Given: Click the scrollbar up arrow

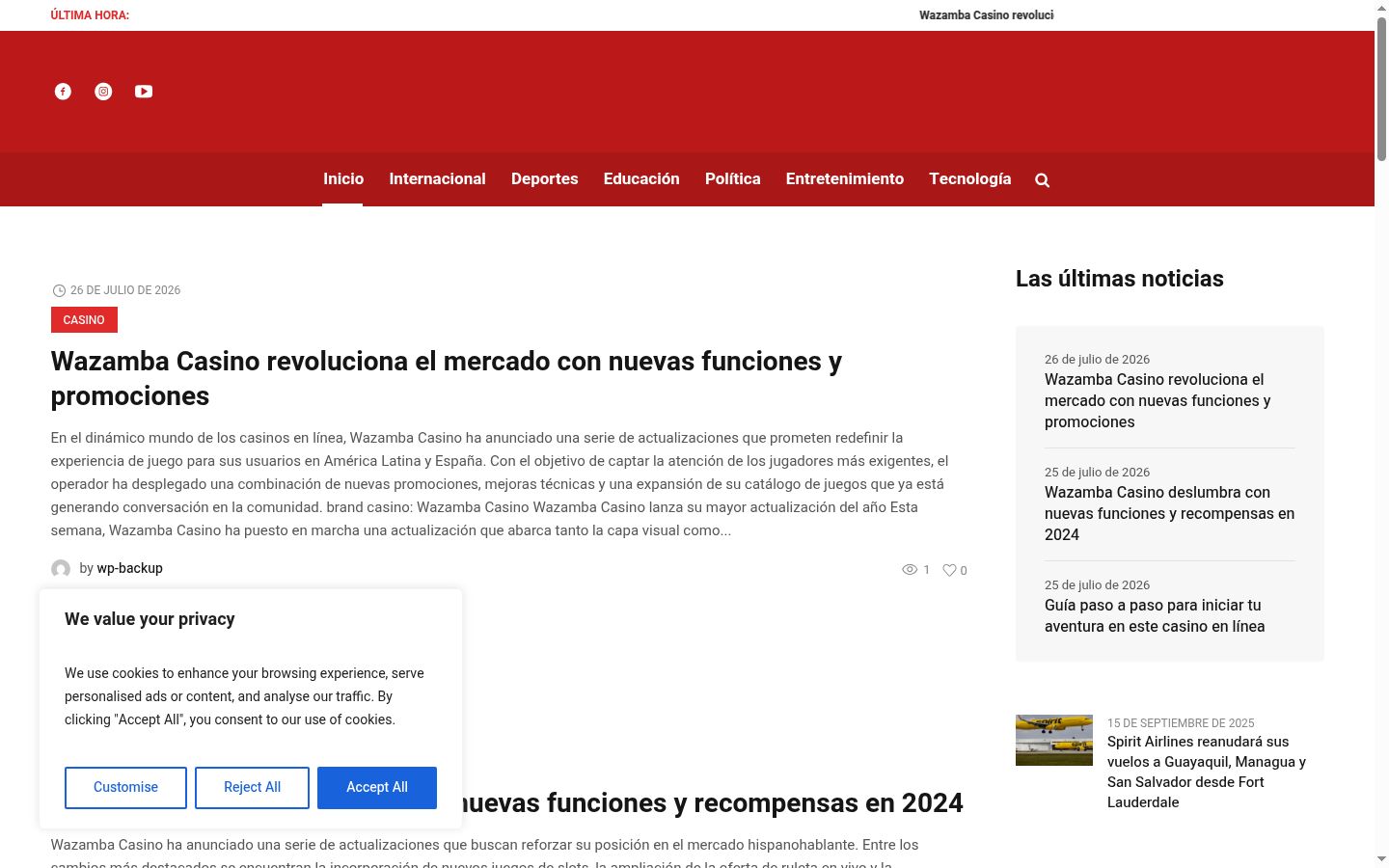Looking at the screenshot, I should coord(1381,8).
